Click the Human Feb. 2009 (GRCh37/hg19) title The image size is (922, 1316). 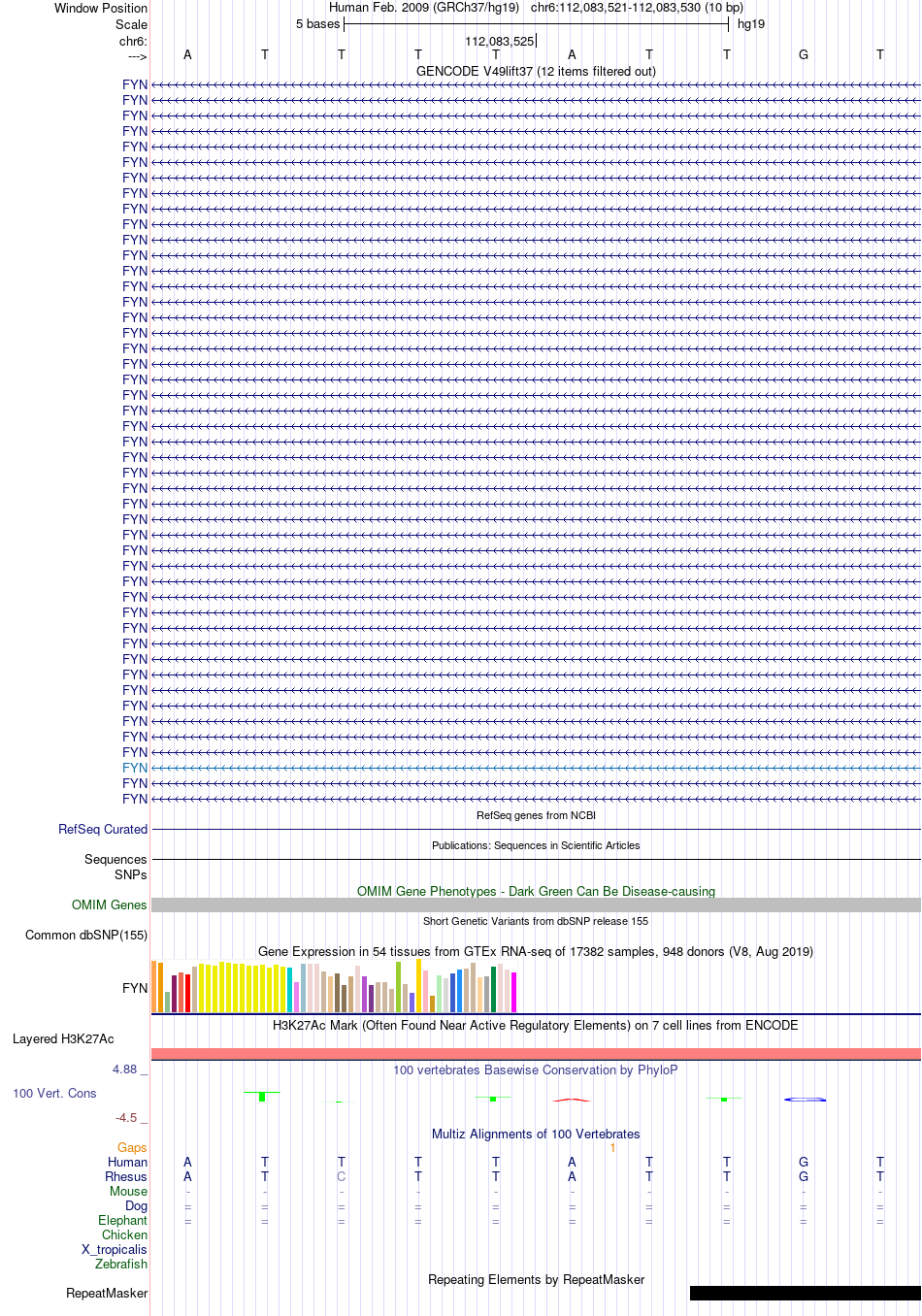pyautogui.click(x=424, y=8)
